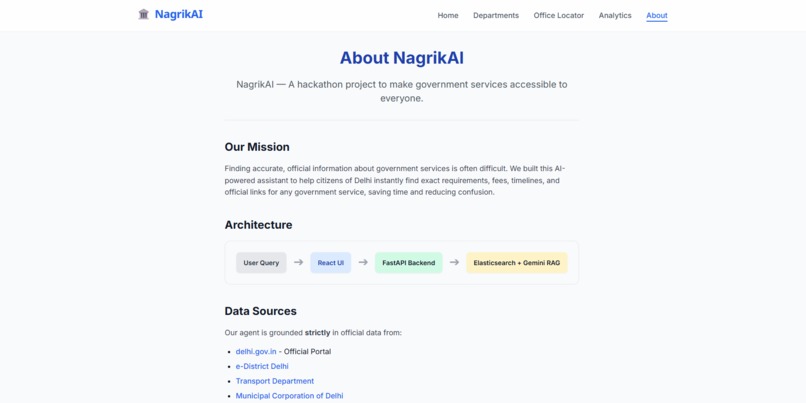This screenshot has width=806, height=403.
Task: Click the Elasticsearch + Gemini RAG box
Action: (517, 263)
